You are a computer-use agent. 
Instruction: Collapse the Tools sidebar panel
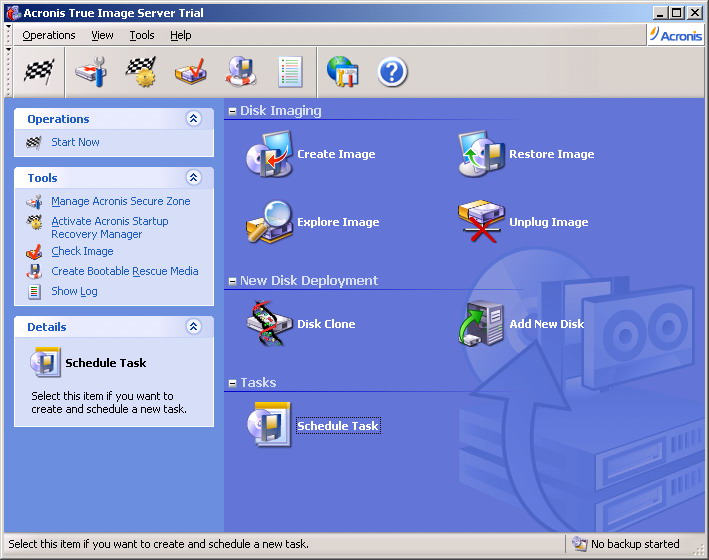click(x=194, y=177)
